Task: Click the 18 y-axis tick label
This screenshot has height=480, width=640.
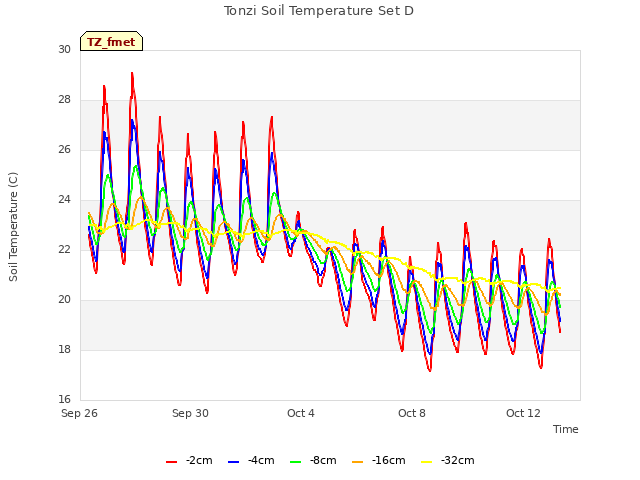Action: click(x=64, y=350)
